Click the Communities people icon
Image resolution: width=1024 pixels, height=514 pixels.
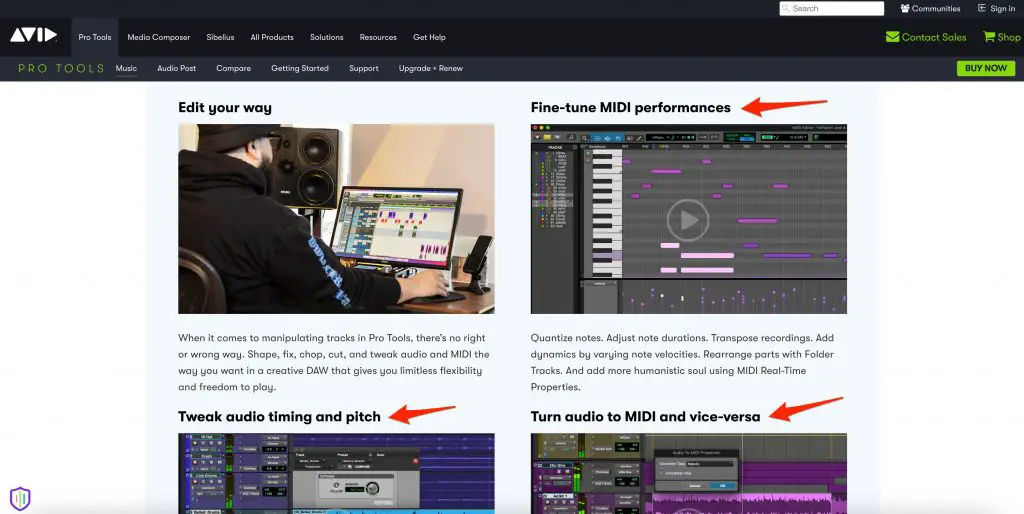coord(904,8)
